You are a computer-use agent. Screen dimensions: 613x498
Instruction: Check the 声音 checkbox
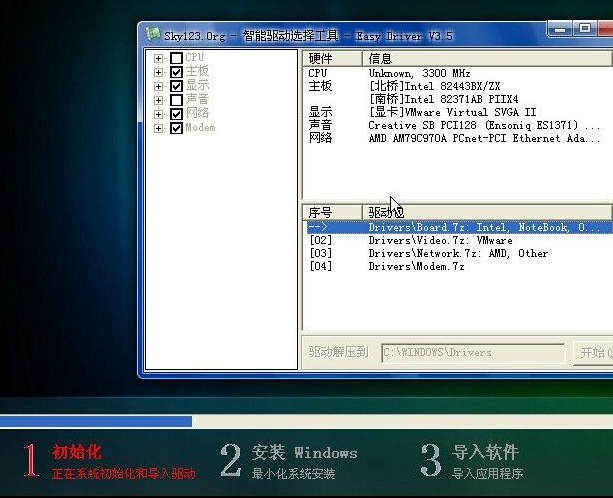pyautogui.click(x=176, y=100)
